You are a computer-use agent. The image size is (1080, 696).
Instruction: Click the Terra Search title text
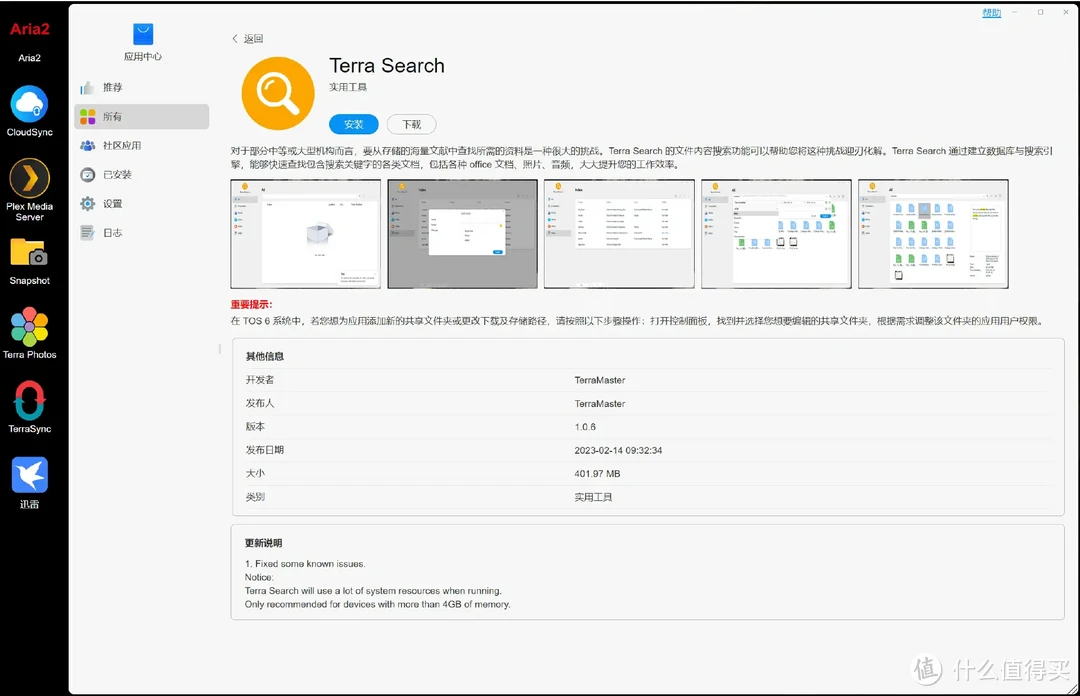tap(386, 65)
